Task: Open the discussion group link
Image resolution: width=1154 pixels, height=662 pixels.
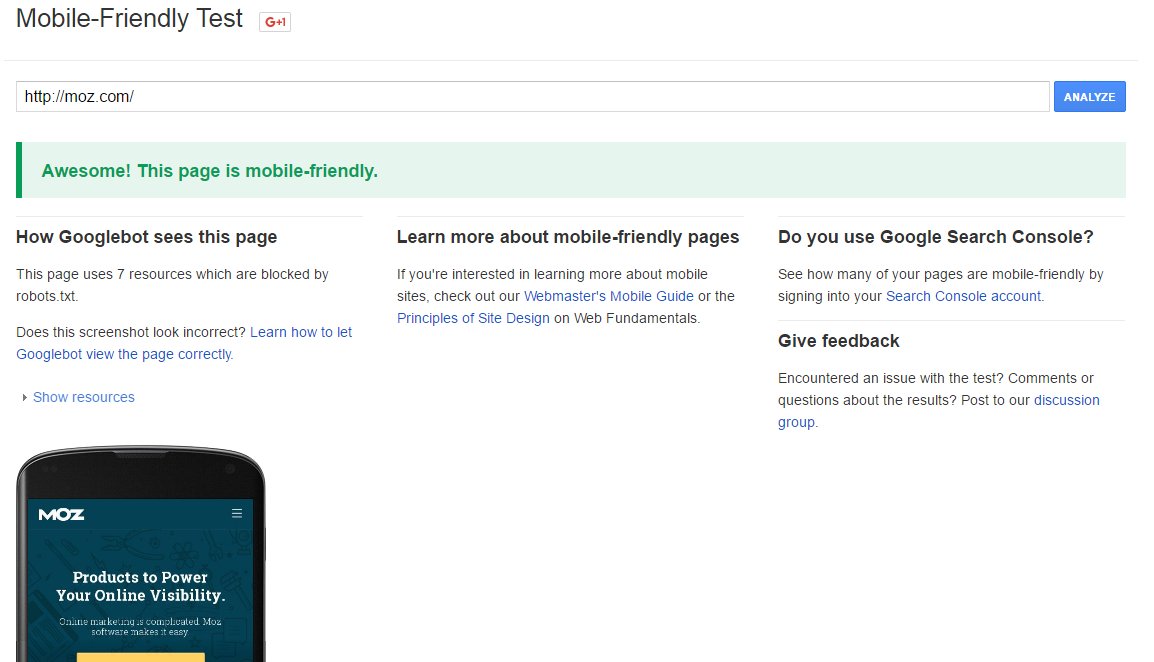Action: tap(1066, 400)
